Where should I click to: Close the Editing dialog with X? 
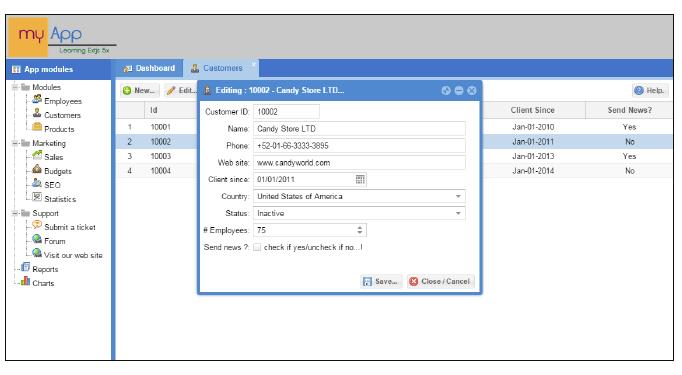click(472, 90)
